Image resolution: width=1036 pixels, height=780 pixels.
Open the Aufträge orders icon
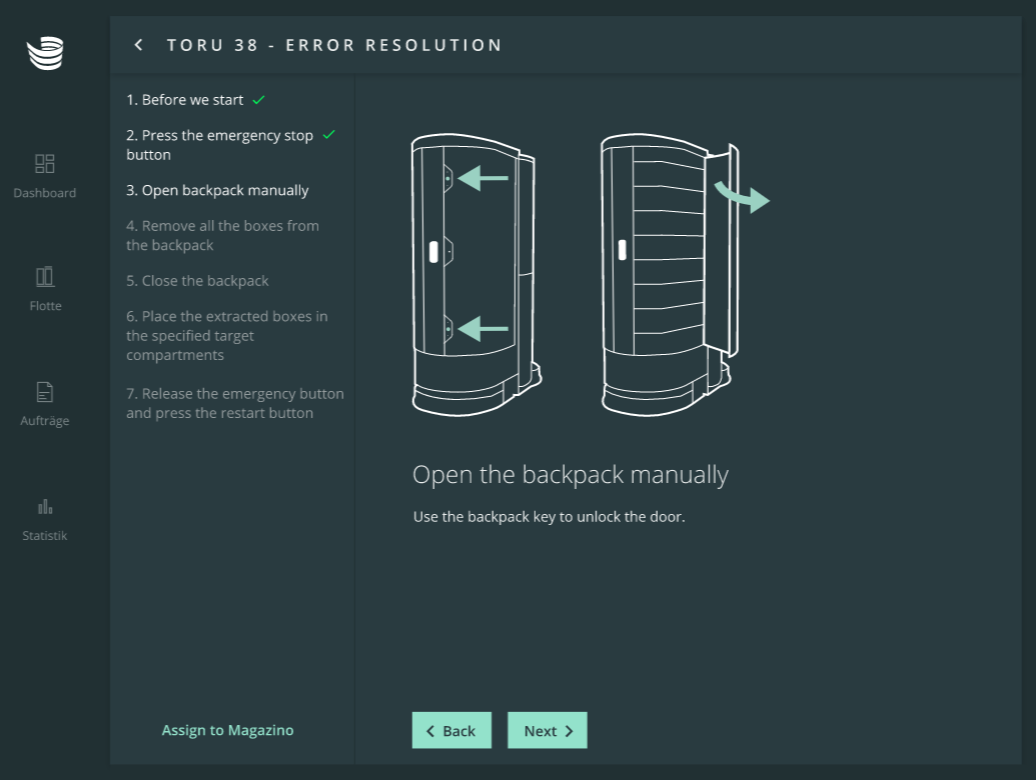point(45,392)
